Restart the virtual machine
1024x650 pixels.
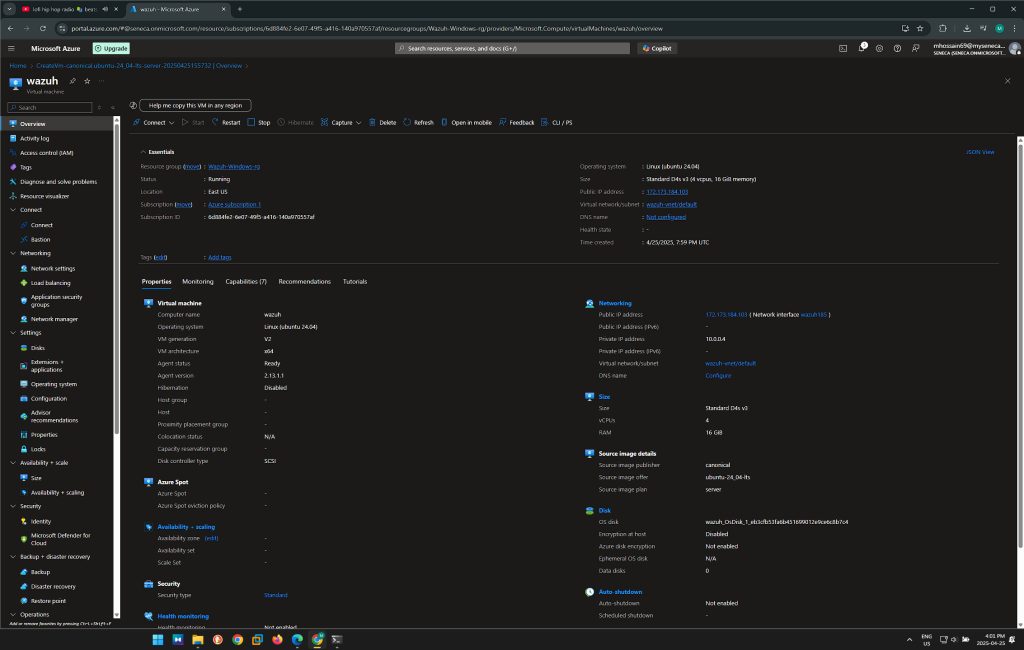pos(226,122)
